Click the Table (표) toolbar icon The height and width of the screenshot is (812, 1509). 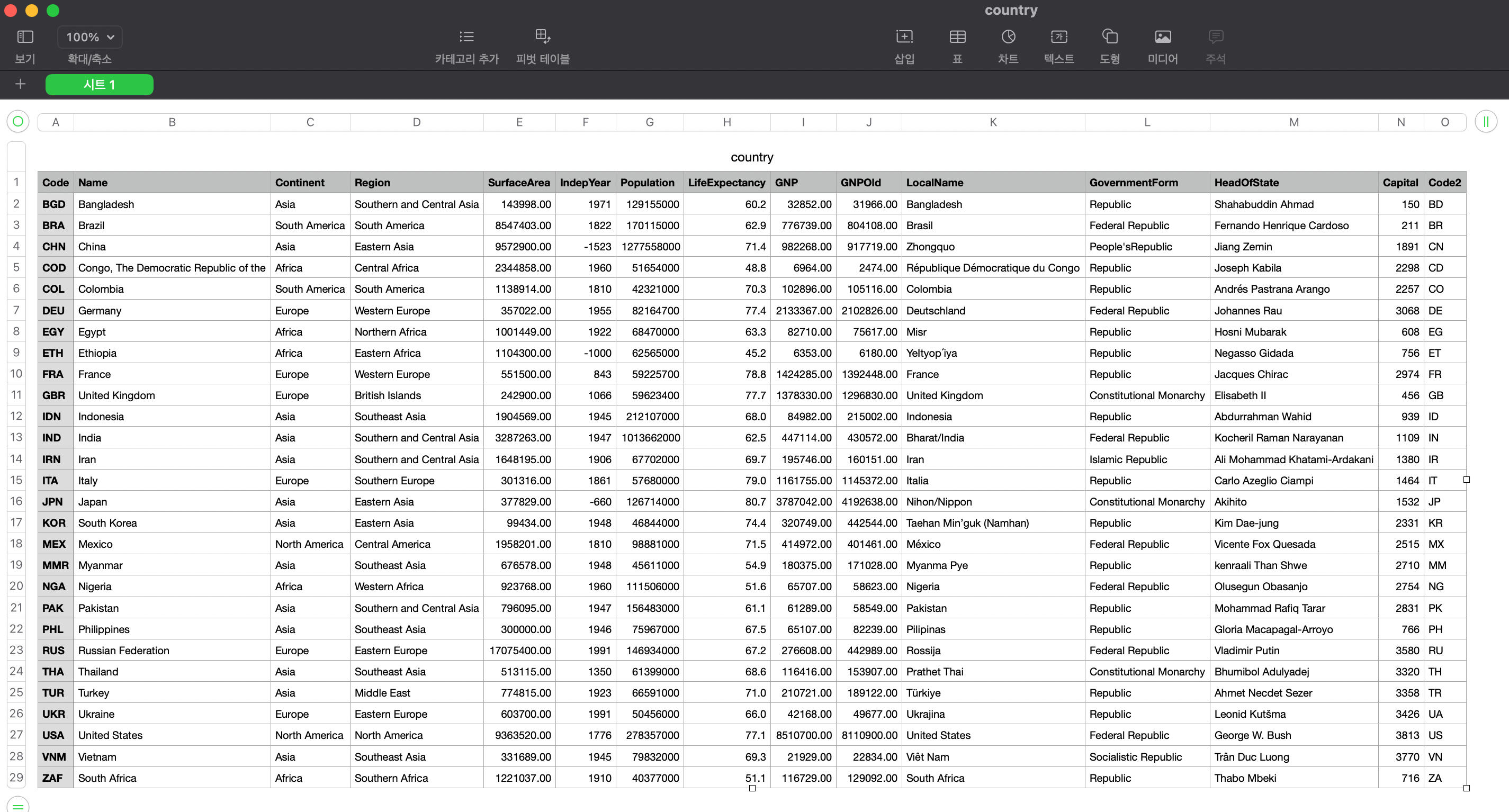[957, 37]
